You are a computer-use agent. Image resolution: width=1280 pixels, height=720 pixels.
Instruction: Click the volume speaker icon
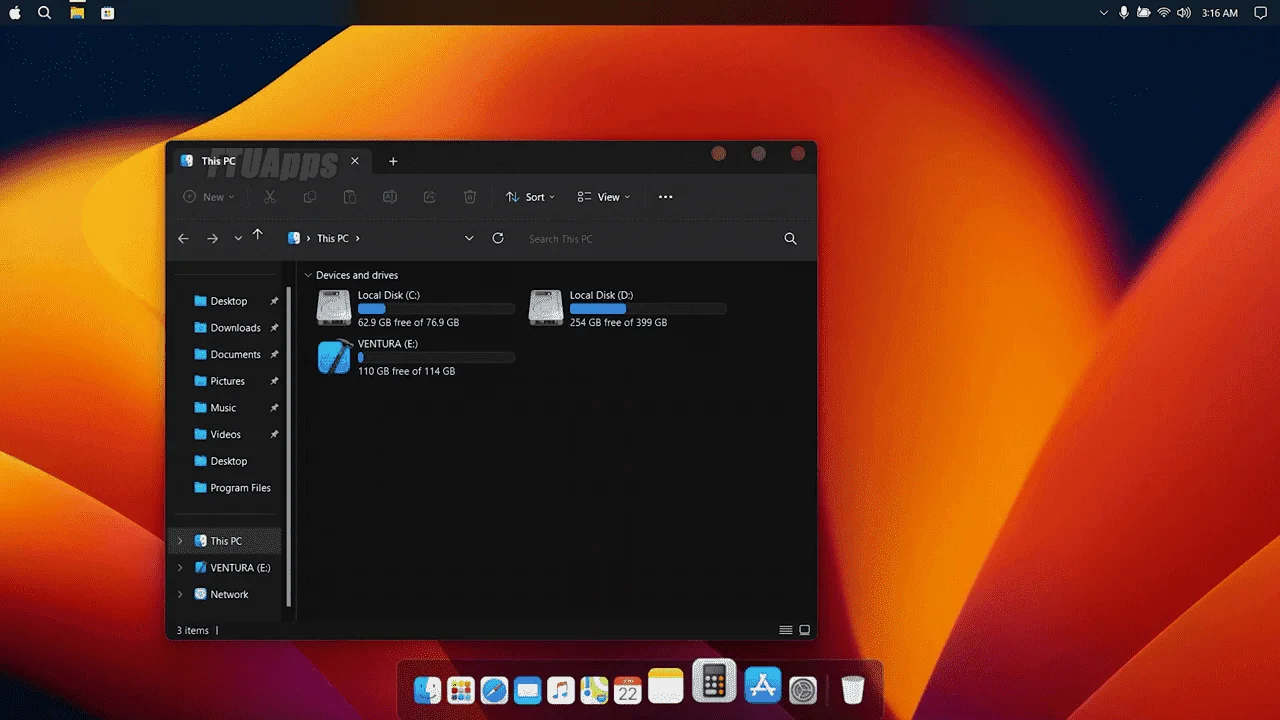click(1184, 13)
